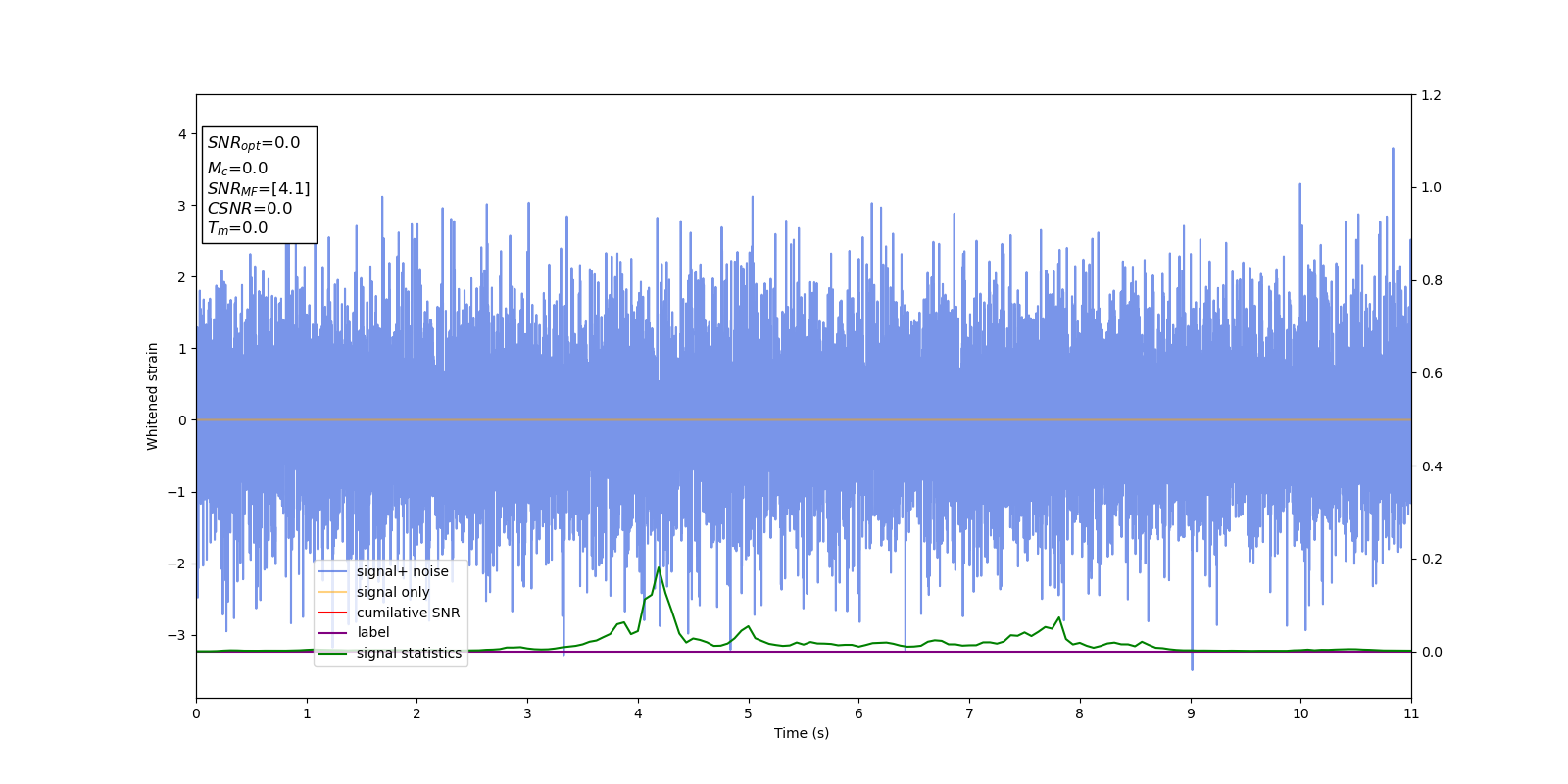
Task: Click the CSNR=0.0 annotation text
Action: (x=250, y=208)
